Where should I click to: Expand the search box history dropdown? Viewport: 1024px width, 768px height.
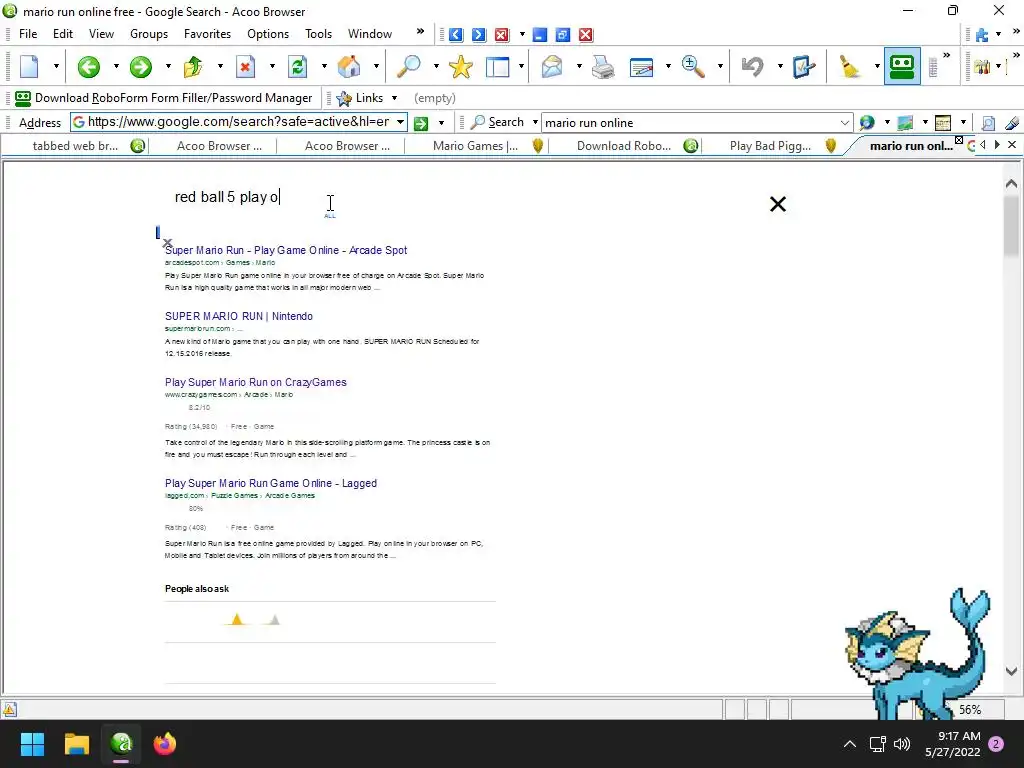[x=844, y=122]
